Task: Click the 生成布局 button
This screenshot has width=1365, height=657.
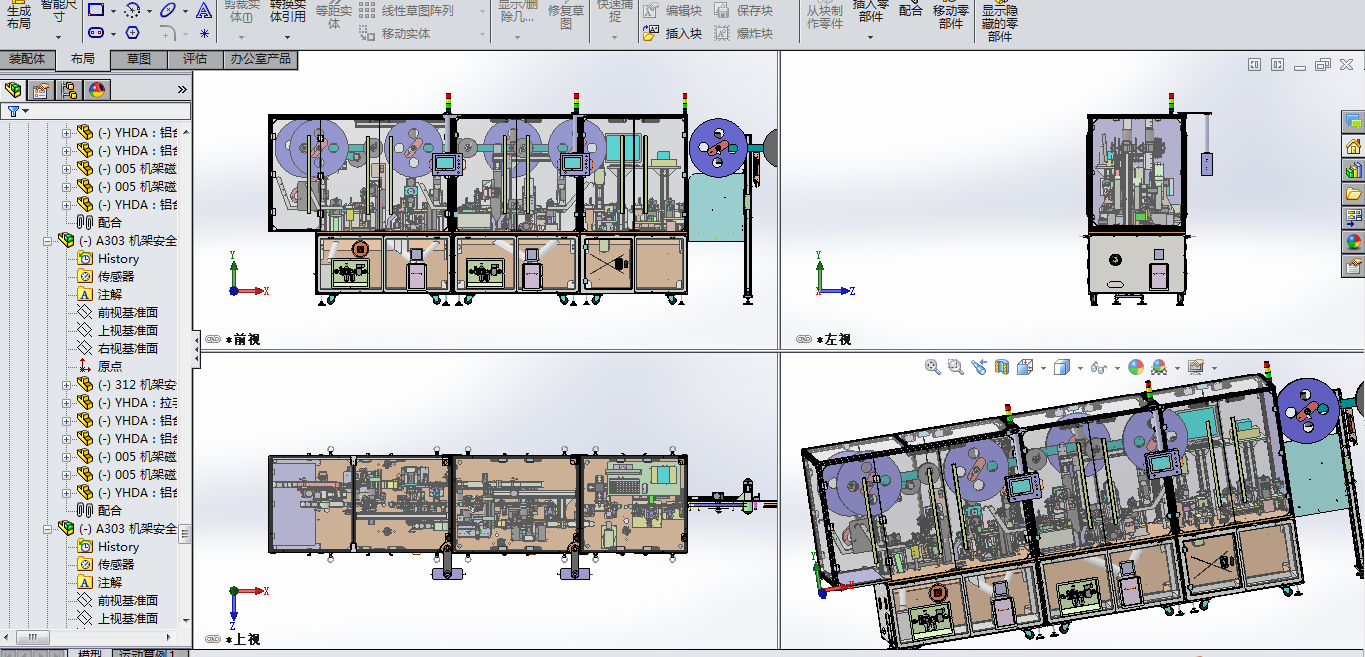Action: (19, 14)
